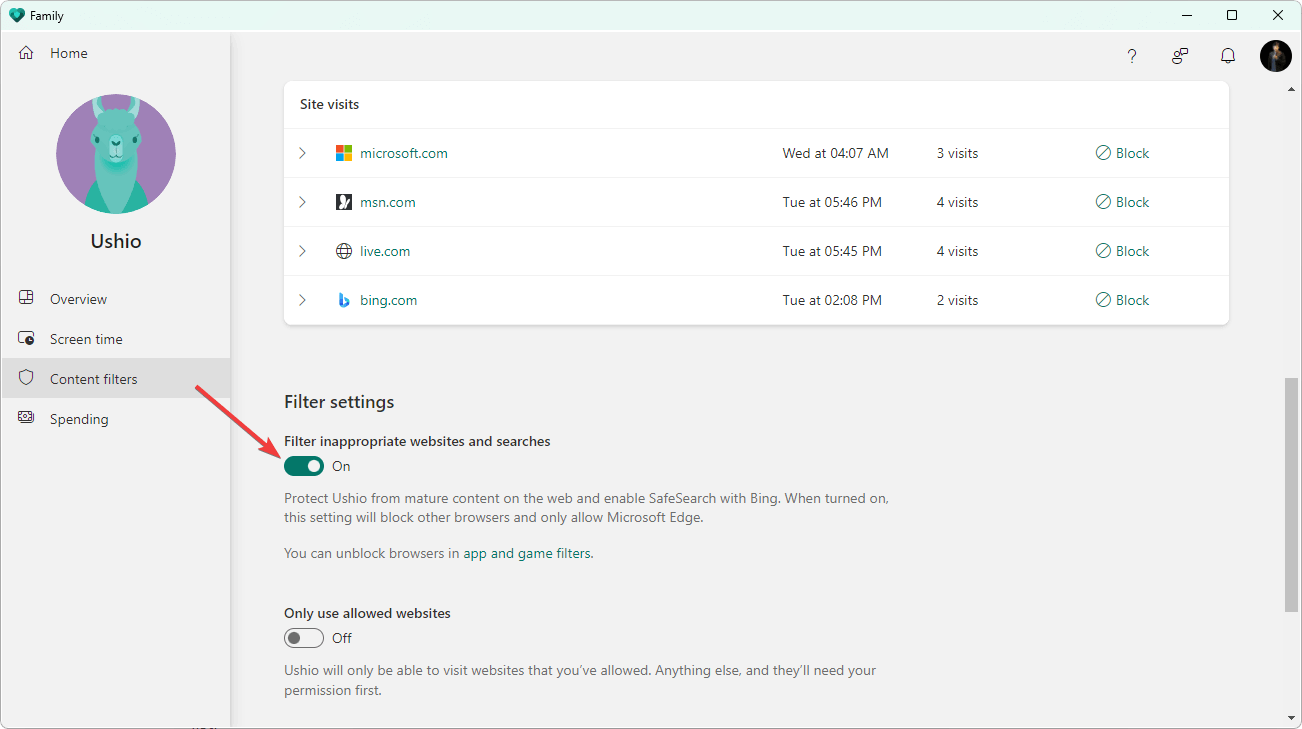Enable Only use allowed websites toggle
This screenshot has width=1302, height=729.
[304, 638]
